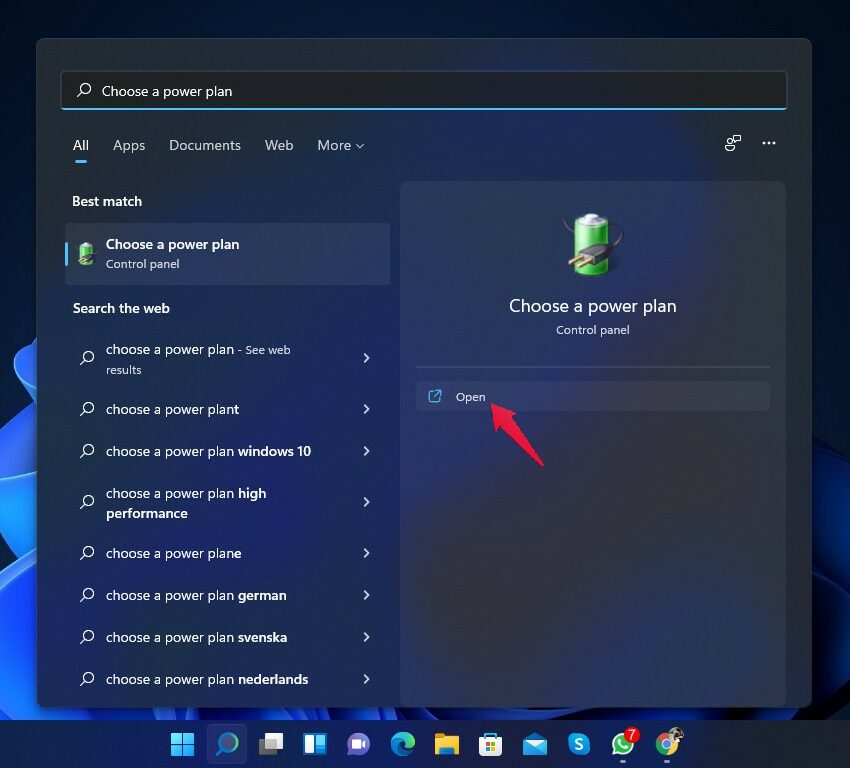The image size is (850, 768).
Task: Open Task View from the taskbar
Action: click(x=270, y=744)
